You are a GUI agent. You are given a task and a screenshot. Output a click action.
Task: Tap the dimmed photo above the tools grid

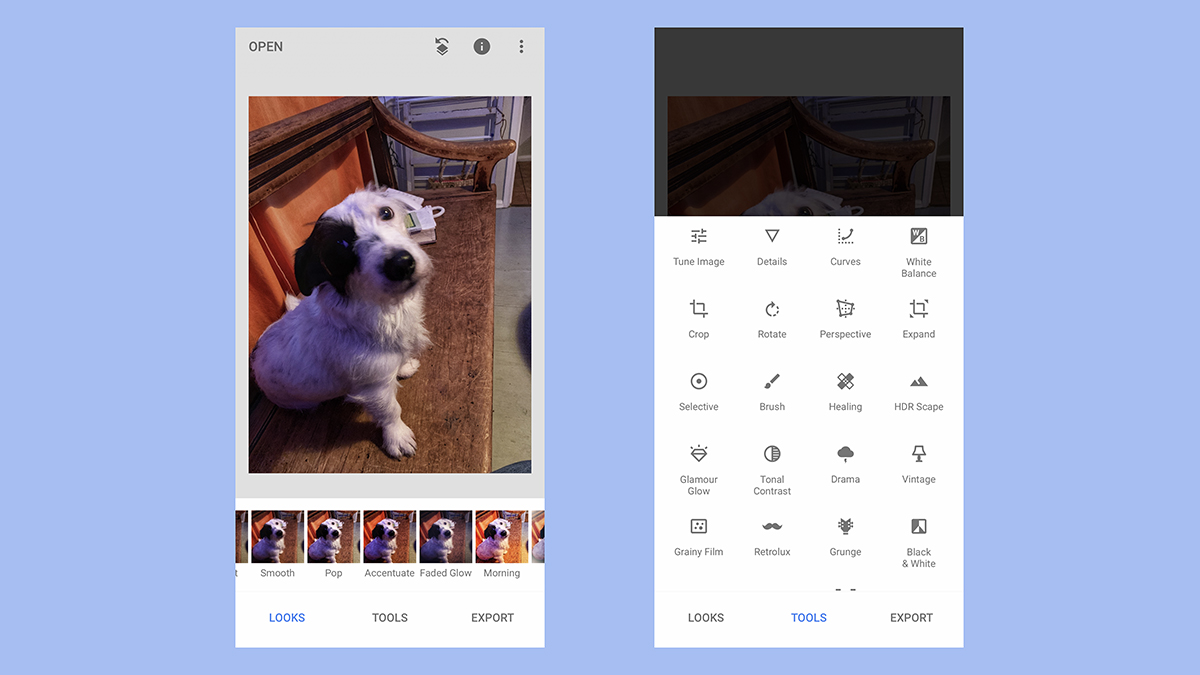[x=809, y=156]
